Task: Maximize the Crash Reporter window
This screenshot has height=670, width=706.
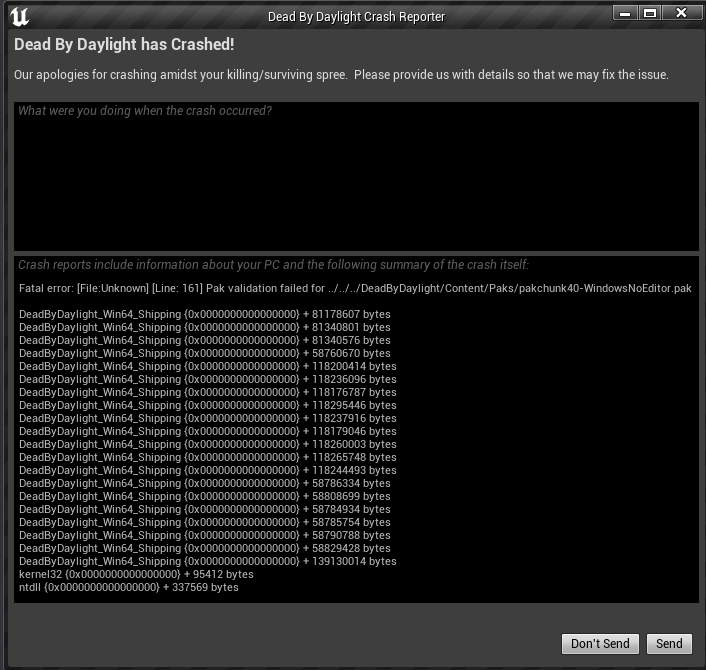Action: pyautogui.click(x=649, y=13)
